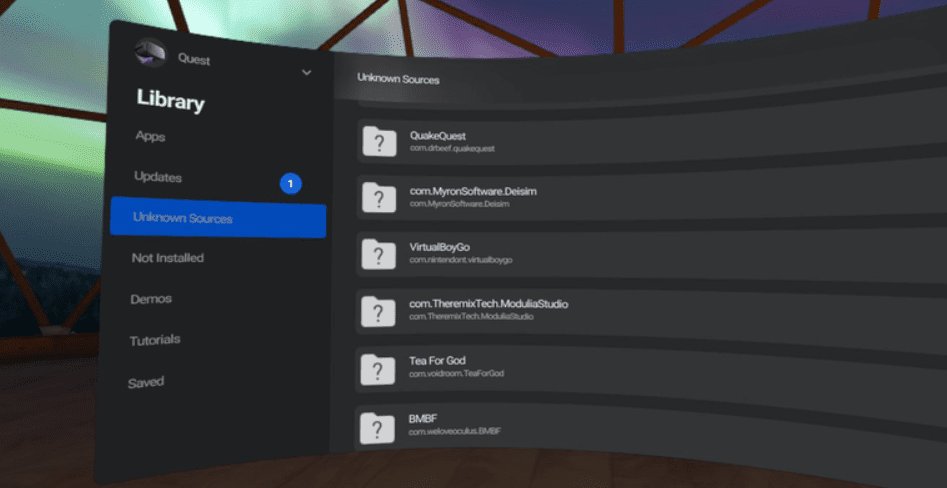947x488 pixels.
Task: Click the VirtualBoyGo folder icon
Action: point(379,254)
